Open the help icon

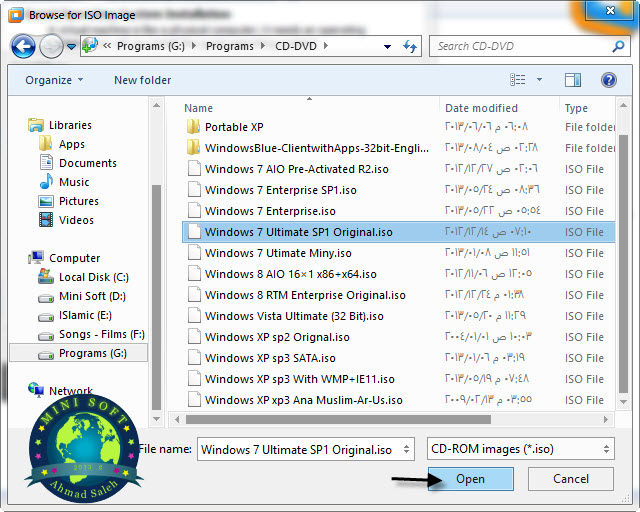(608, 80)
